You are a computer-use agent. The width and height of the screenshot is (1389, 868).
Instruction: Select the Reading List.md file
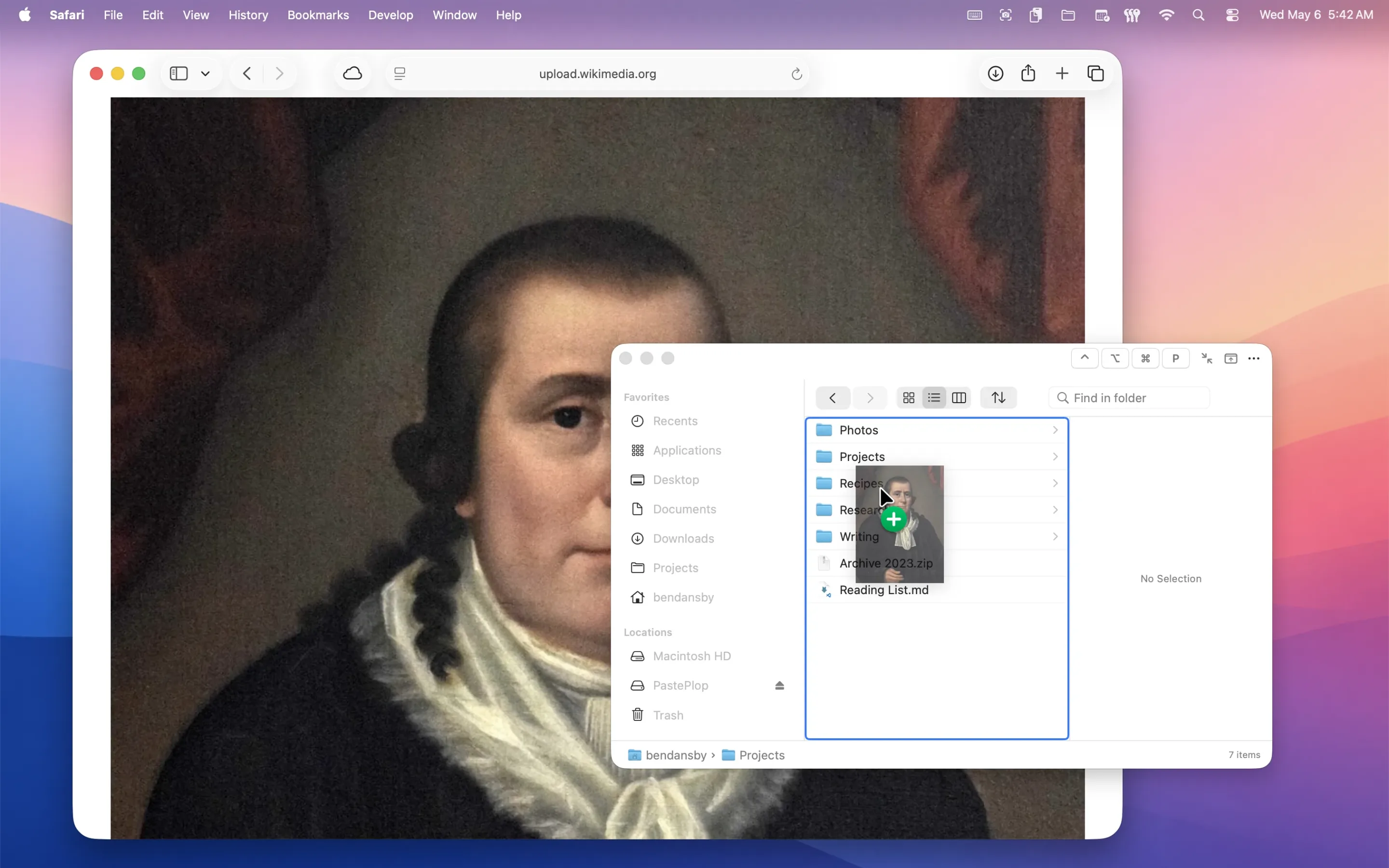click(937, 590)
